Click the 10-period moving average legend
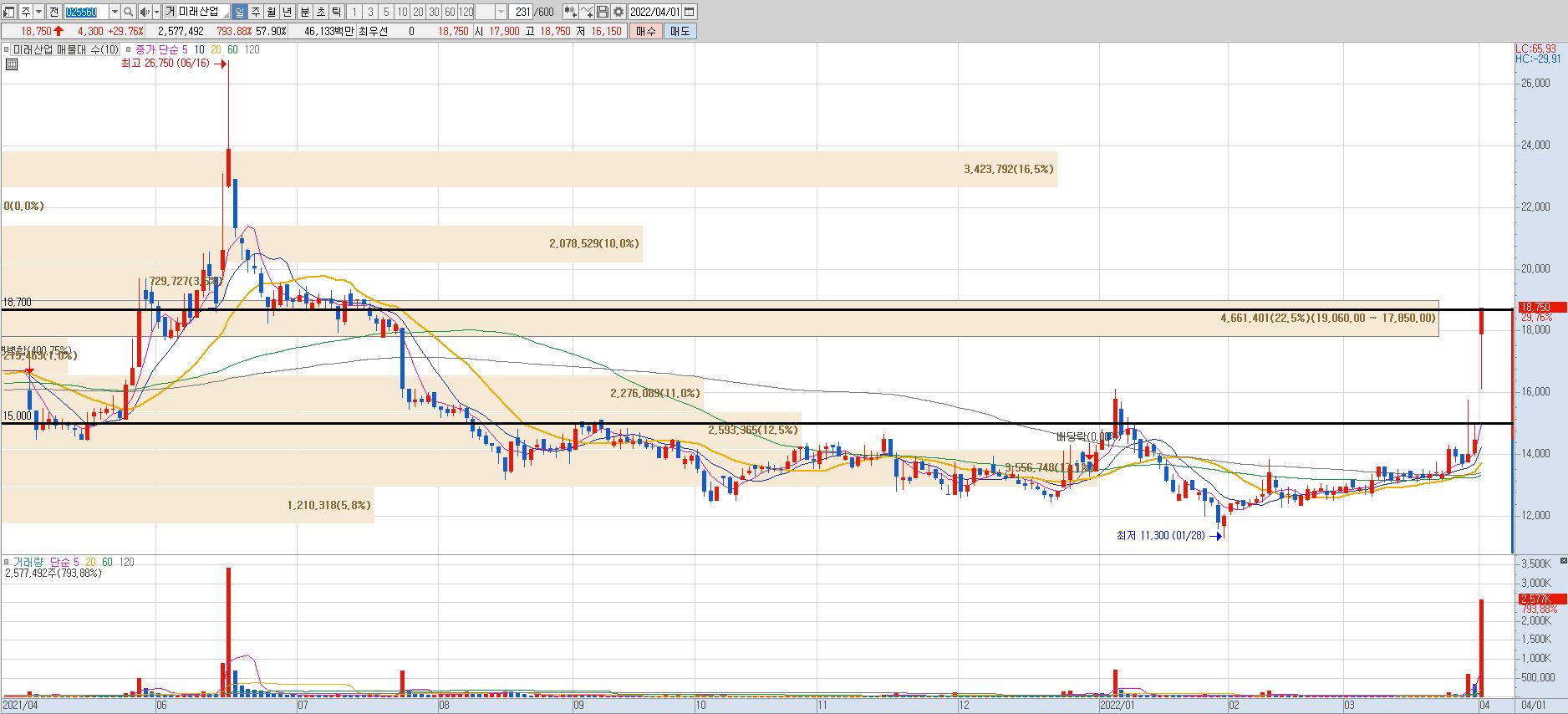Screen dimensions: 1568x714 [x=199, y=49]
